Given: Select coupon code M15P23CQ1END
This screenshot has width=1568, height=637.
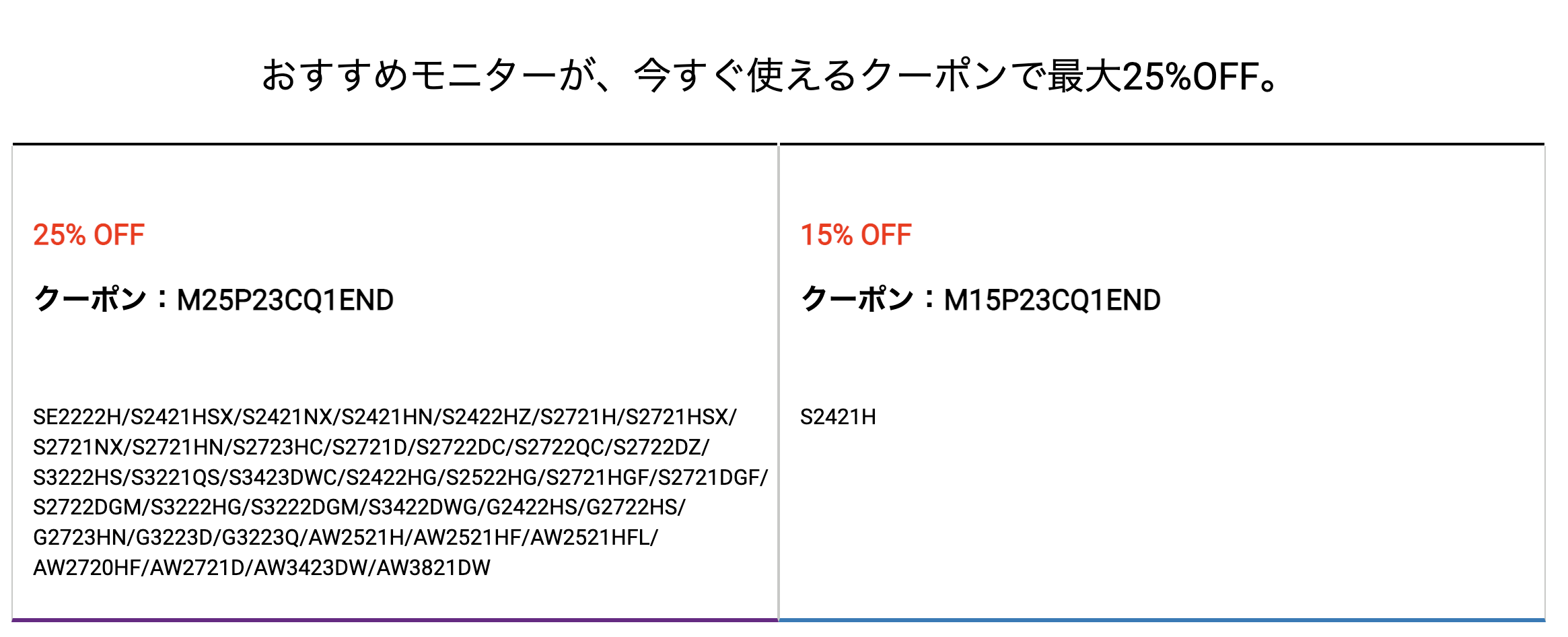Looking at the screenshot, I should pyautogui.click(x=1053, y=300).
